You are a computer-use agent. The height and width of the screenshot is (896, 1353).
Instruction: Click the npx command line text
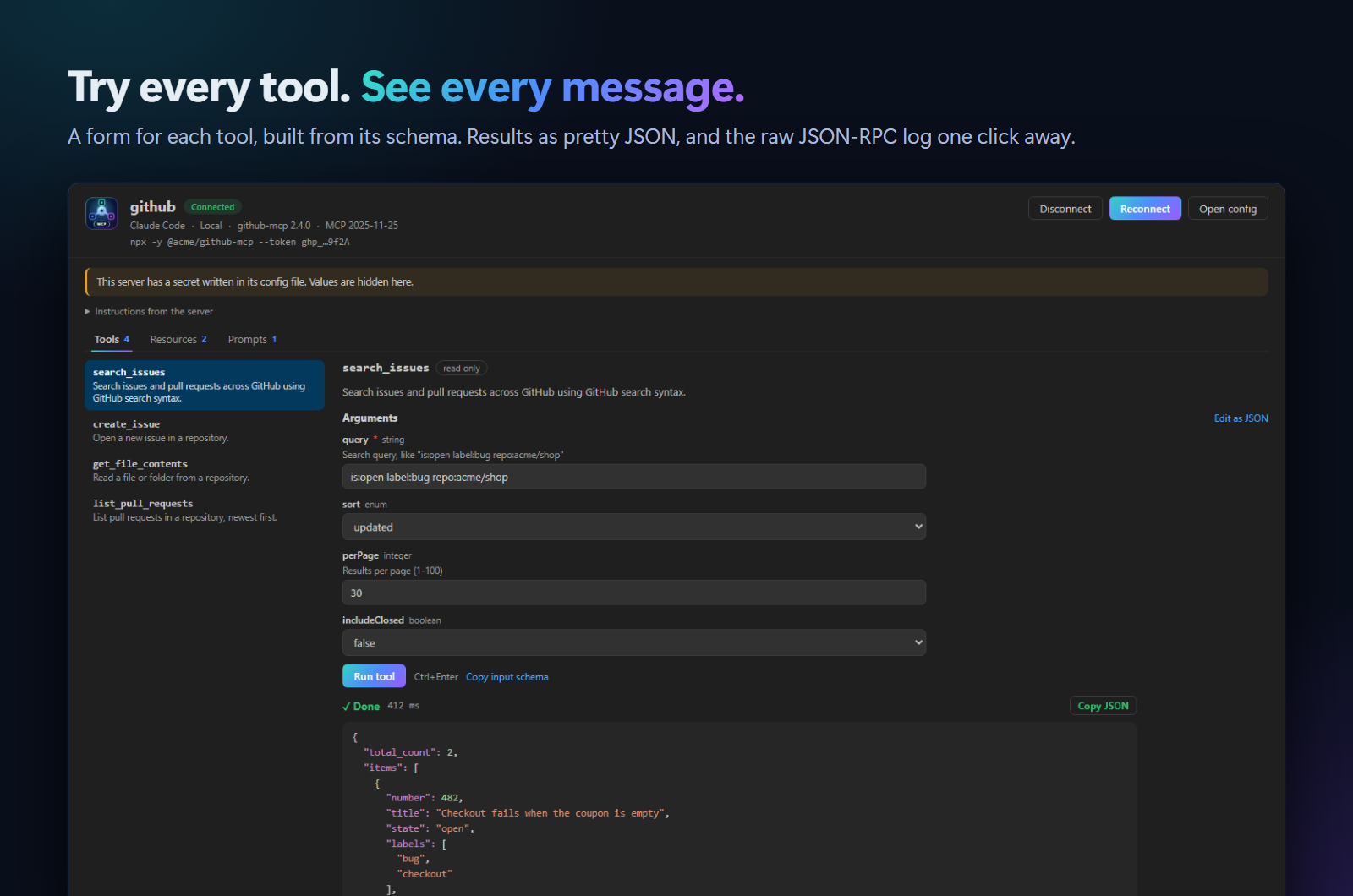coord(239,242)
